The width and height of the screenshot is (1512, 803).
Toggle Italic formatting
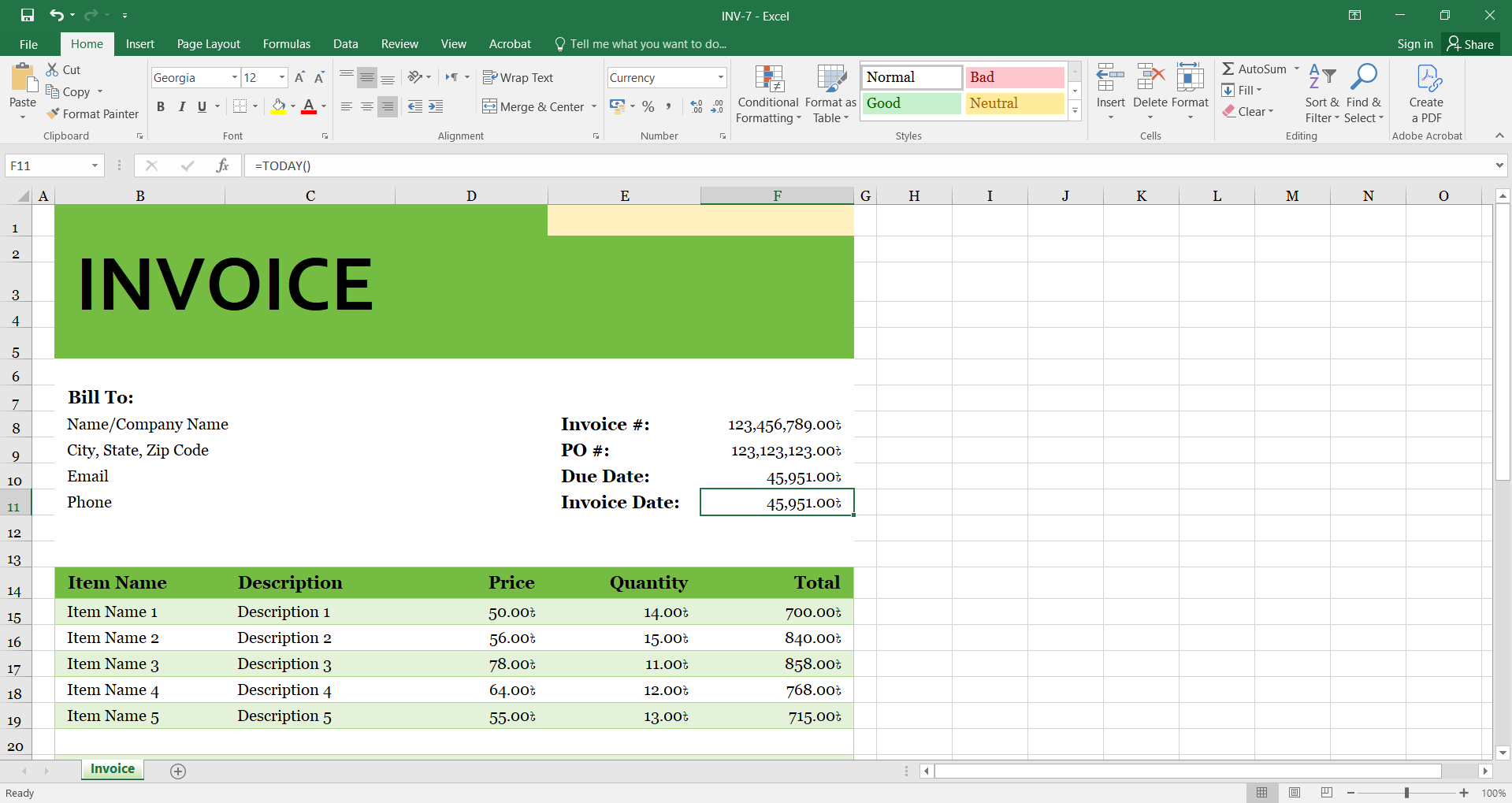[182, 106]
